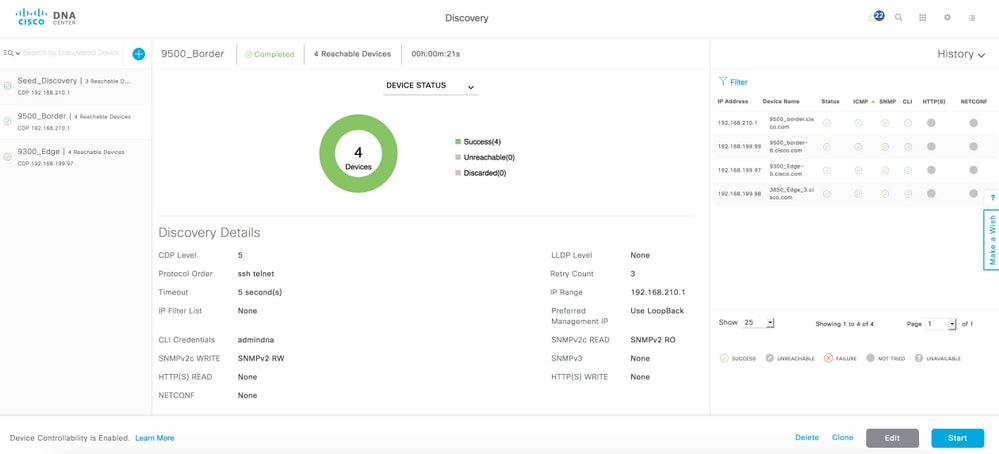Click HTTP(S) gray icon for 192.168.210.1
The height and width of the screenshot is (454, 999).
point(931,123)
